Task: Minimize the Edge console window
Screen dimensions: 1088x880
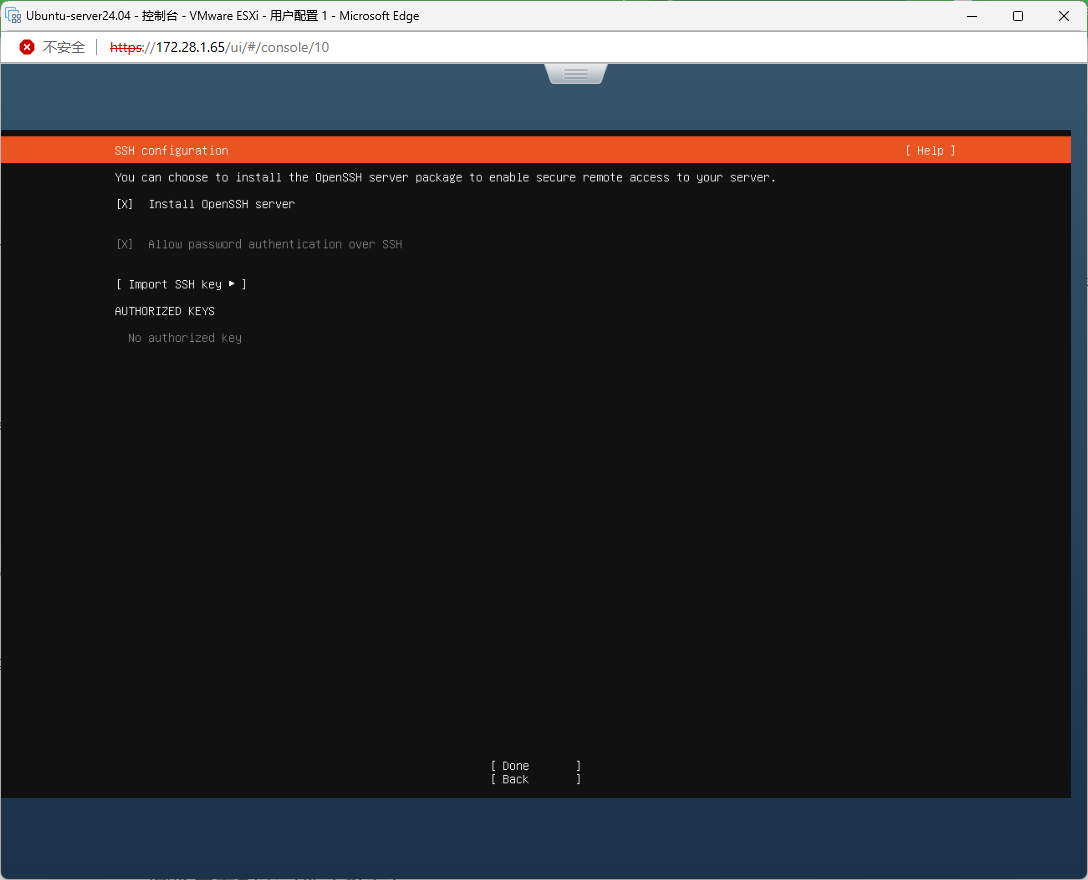Action: point(969,16)
